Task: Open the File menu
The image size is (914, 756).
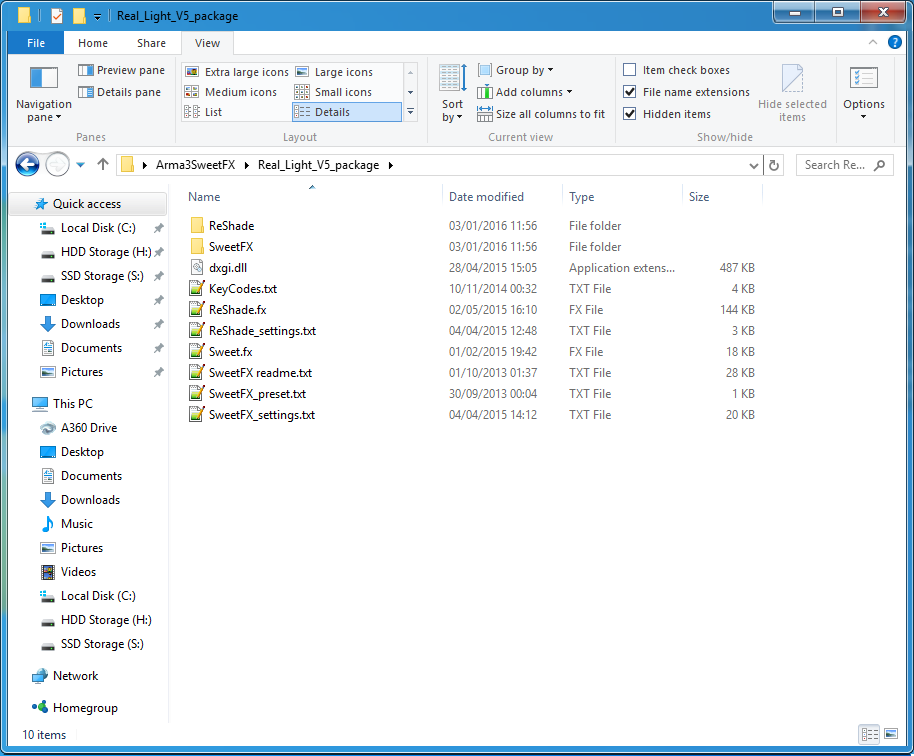Action: click(36, 43)
